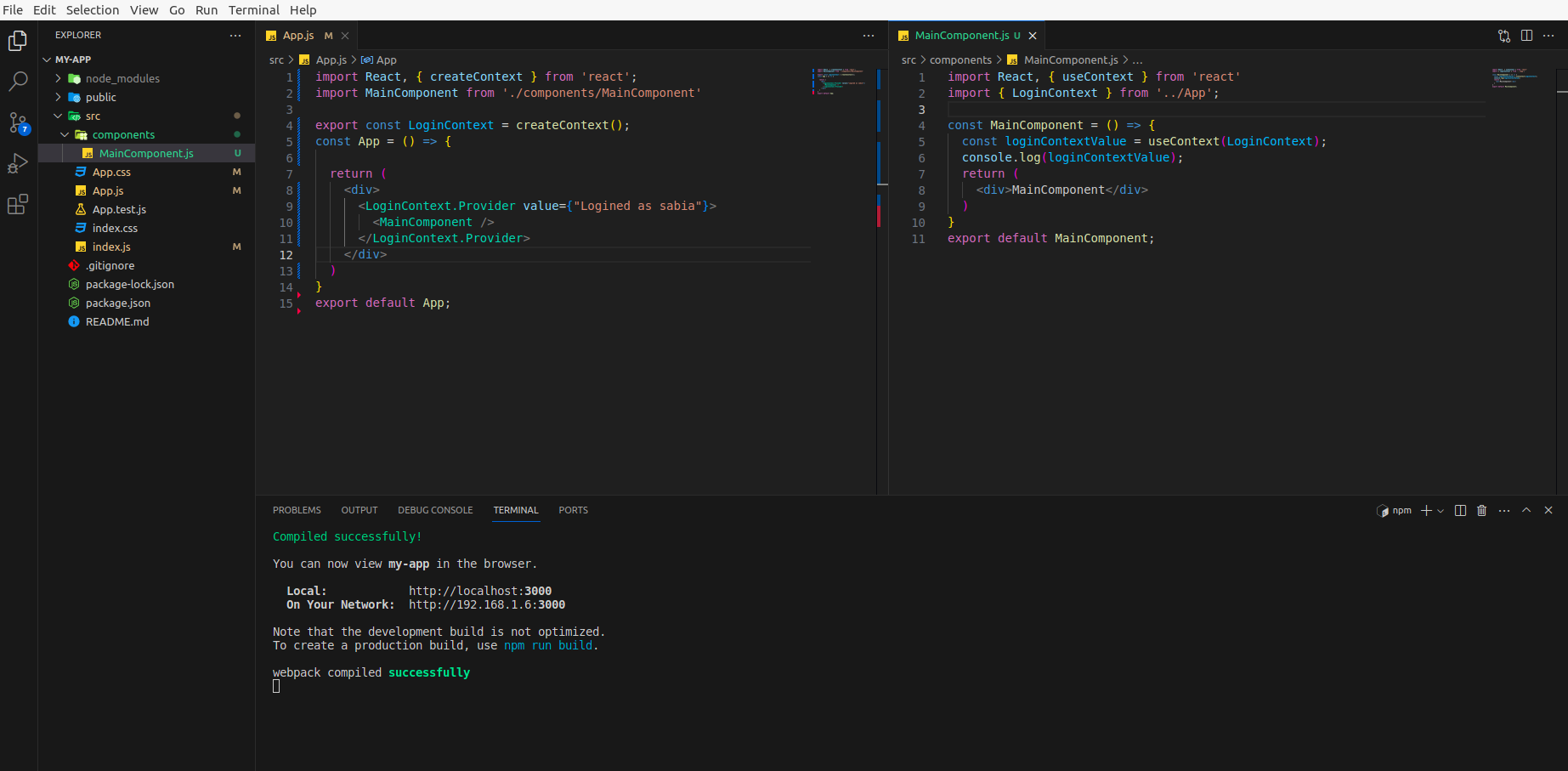This screenshot has height=771, width=1568.
Task: Open the Run and Debug view
Action: coord(18,163)
